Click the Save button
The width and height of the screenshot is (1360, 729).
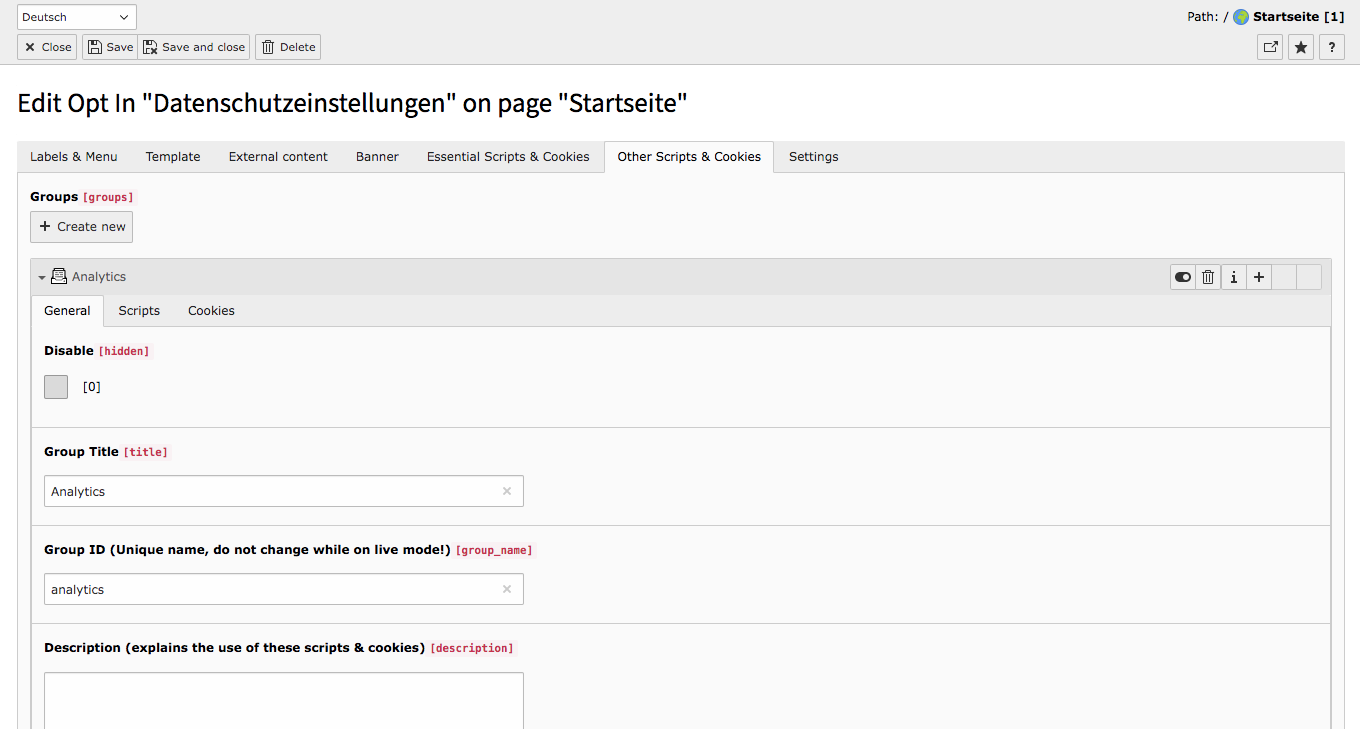click(110, 47)
